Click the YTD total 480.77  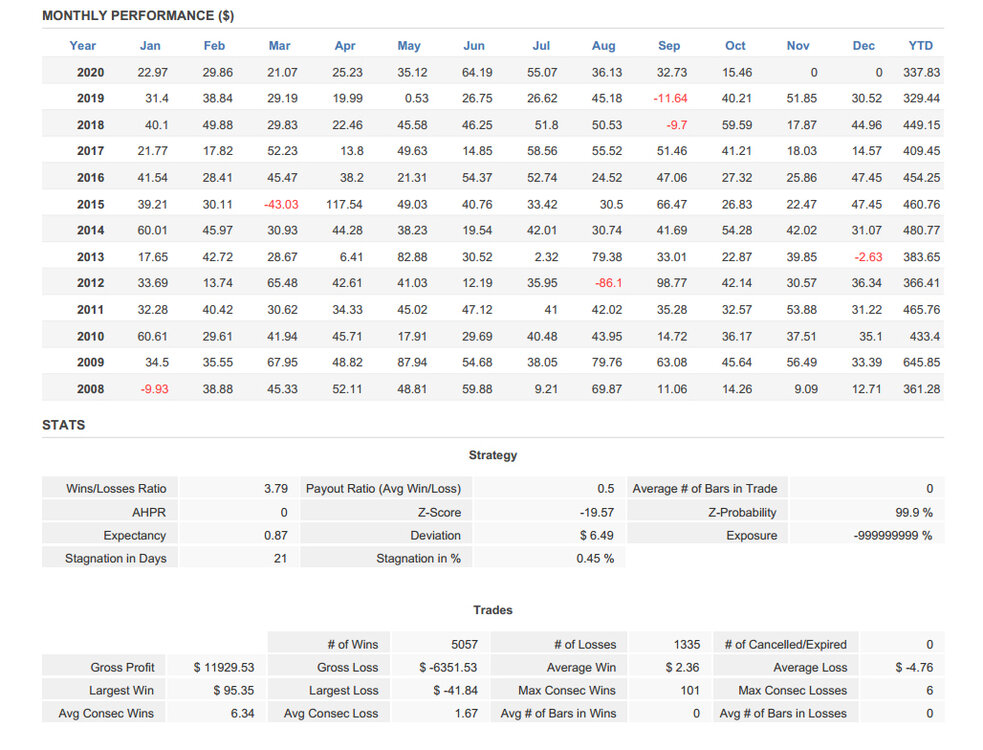(x=922, y=231)
